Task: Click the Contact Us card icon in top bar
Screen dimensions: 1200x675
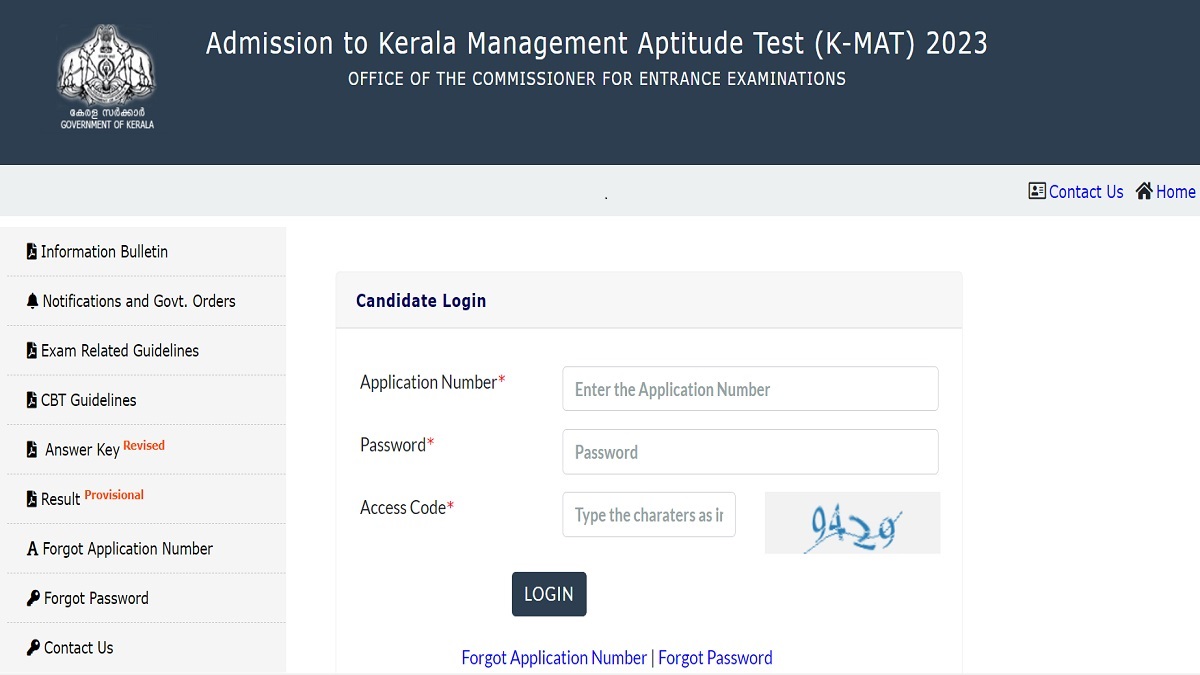Action: click(1037, 191)
